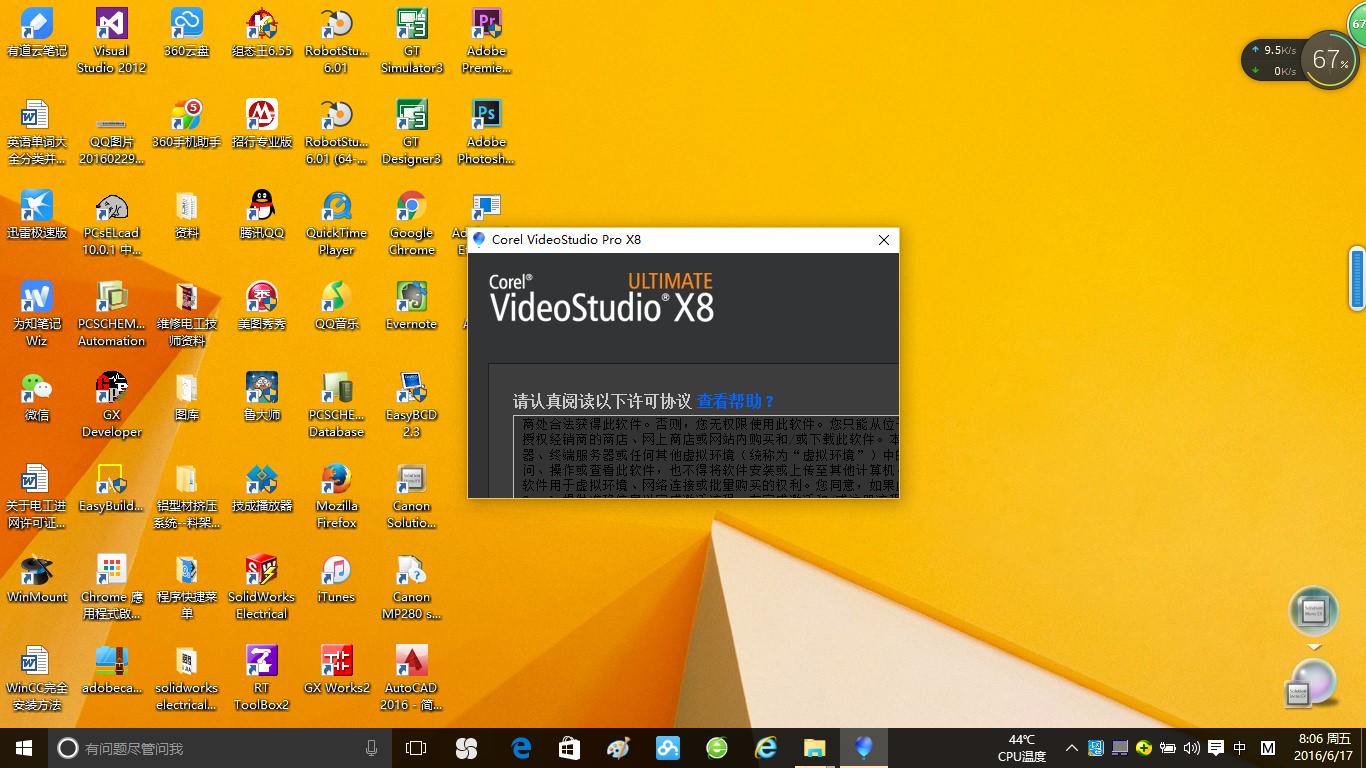The width and height of the screenshot is (1366, 768).
Task: Open Task View on the taskbar
Action: [416, 747]
